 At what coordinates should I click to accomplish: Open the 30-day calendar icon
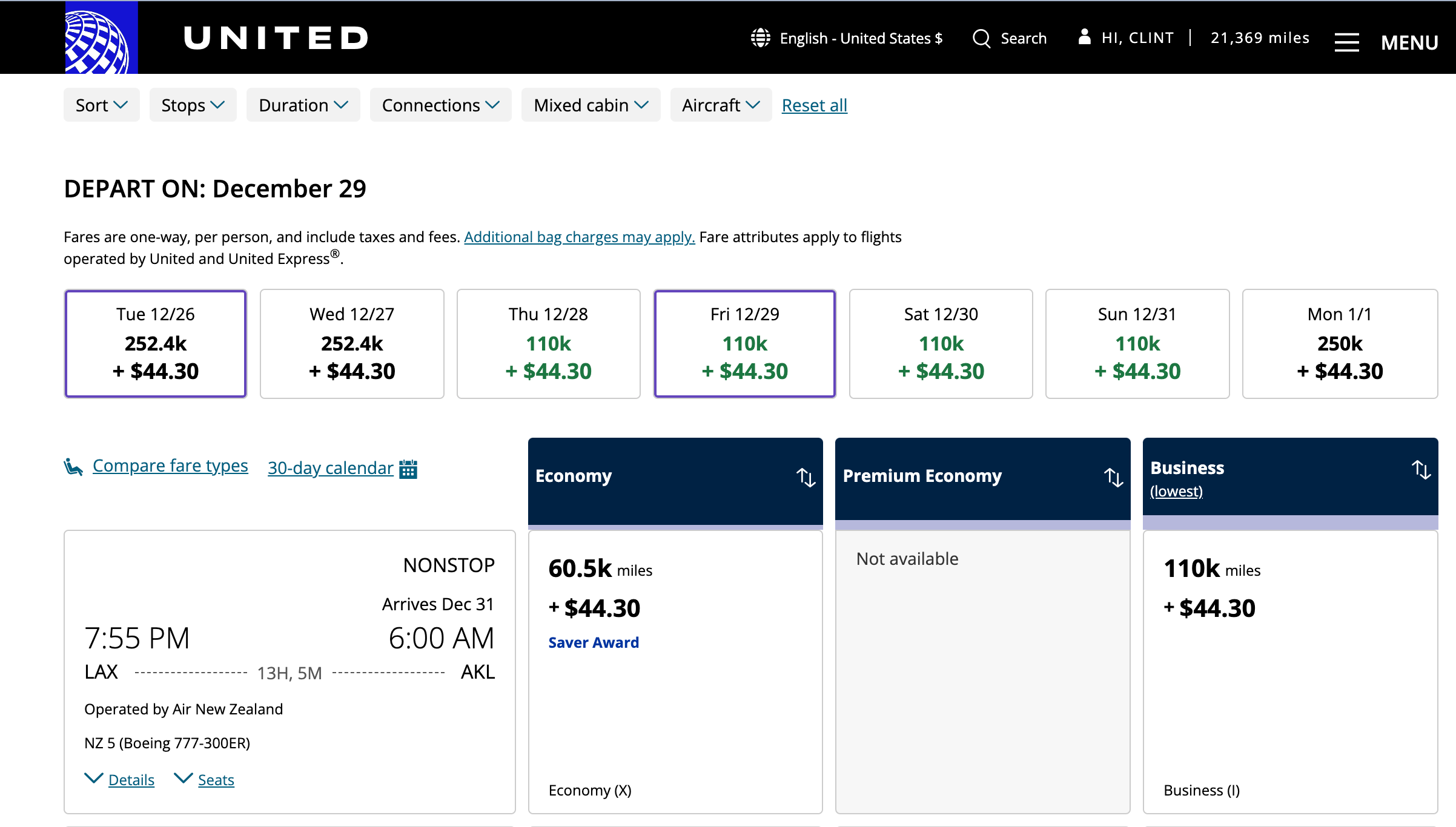tap(408, 468)
